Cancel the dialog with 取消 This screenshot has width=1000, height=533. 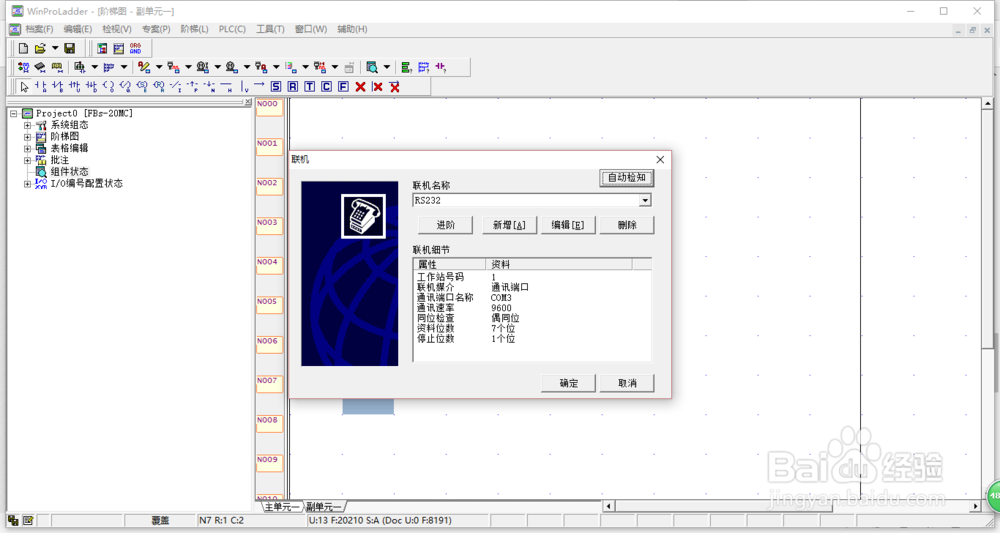627,383
